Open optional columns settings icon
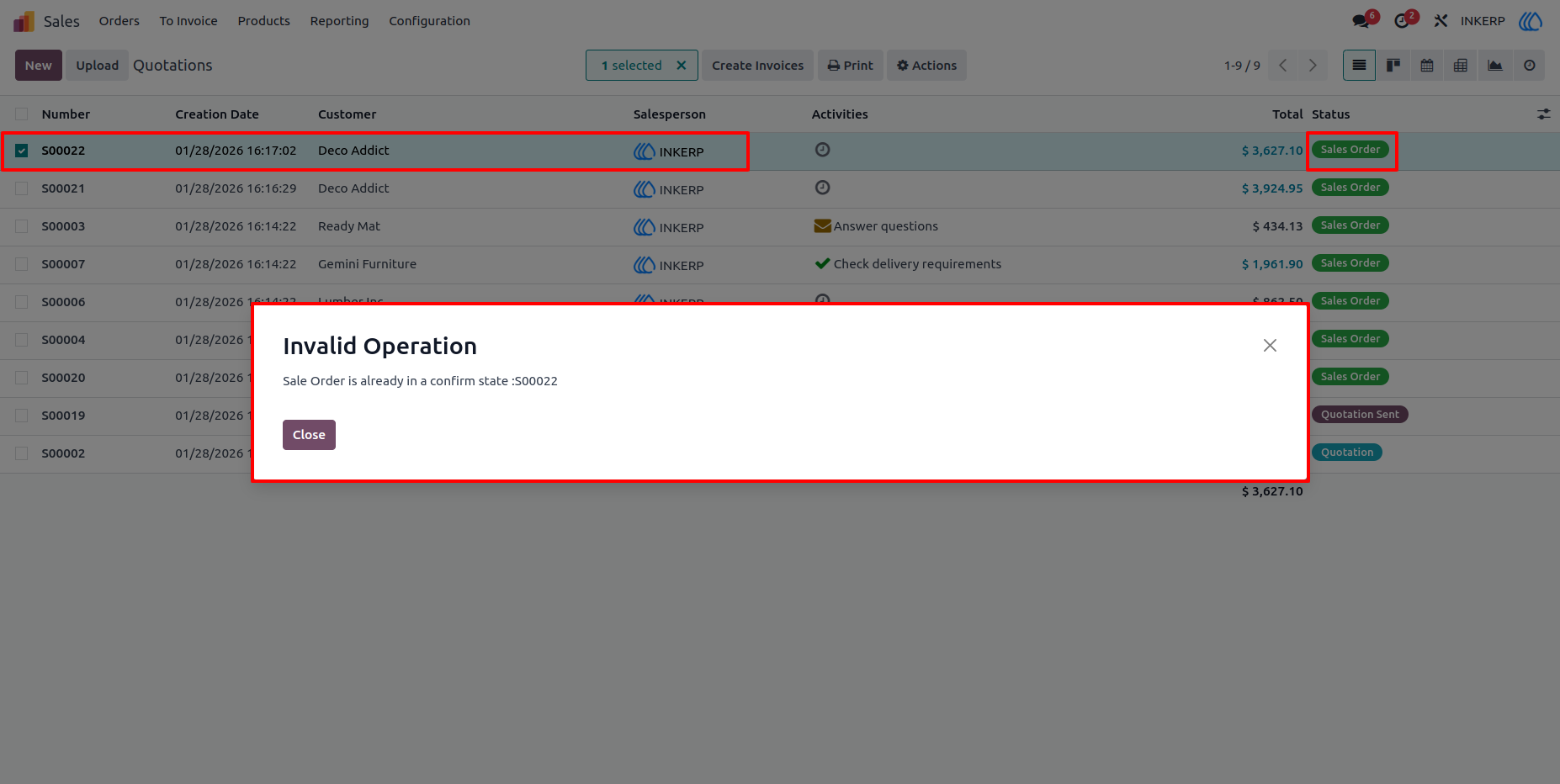Viewport: 1560px width, 784px height. coord(1543,114)
